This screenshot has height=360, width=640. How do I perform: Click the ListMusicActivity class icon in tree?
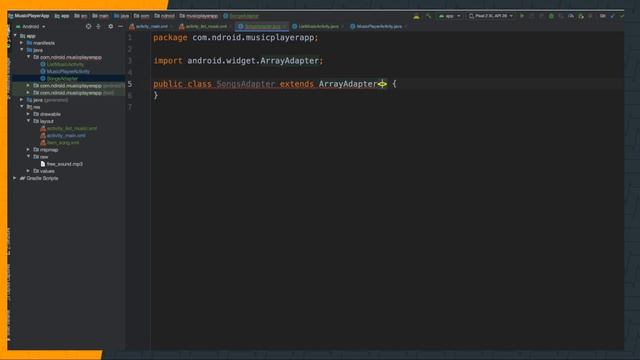tap(43, 64)
